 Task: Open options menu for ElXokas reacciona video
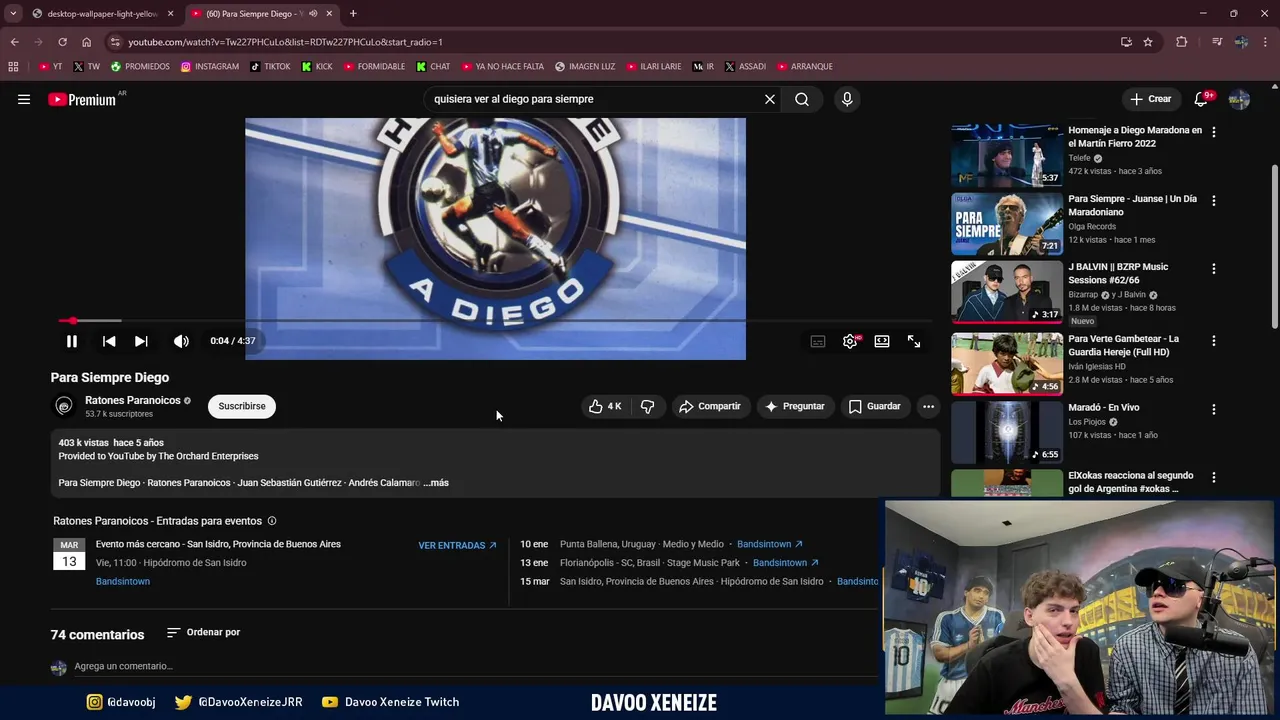[x=1214, y=477]
